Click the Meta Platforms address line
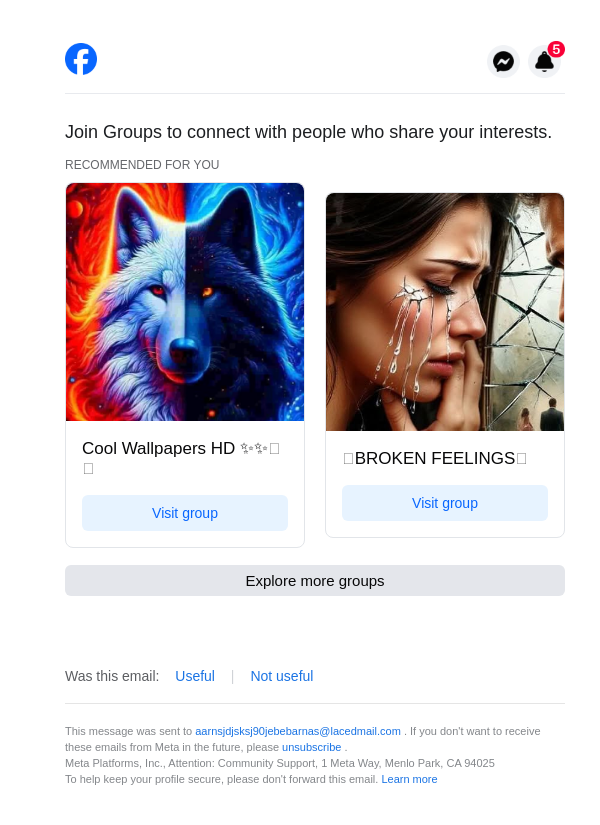Screen dimensions: 600x825 (x=280, y=763)
